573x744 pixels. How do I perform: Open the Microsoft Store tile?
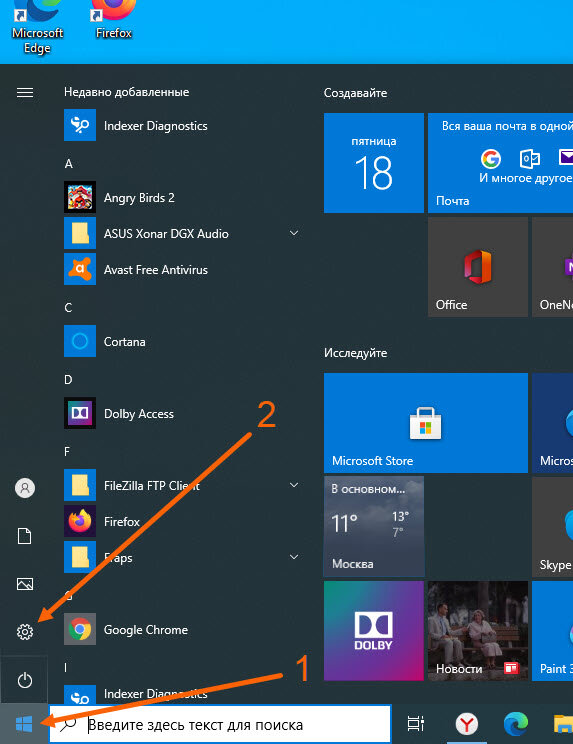click(x=426, y=423)
